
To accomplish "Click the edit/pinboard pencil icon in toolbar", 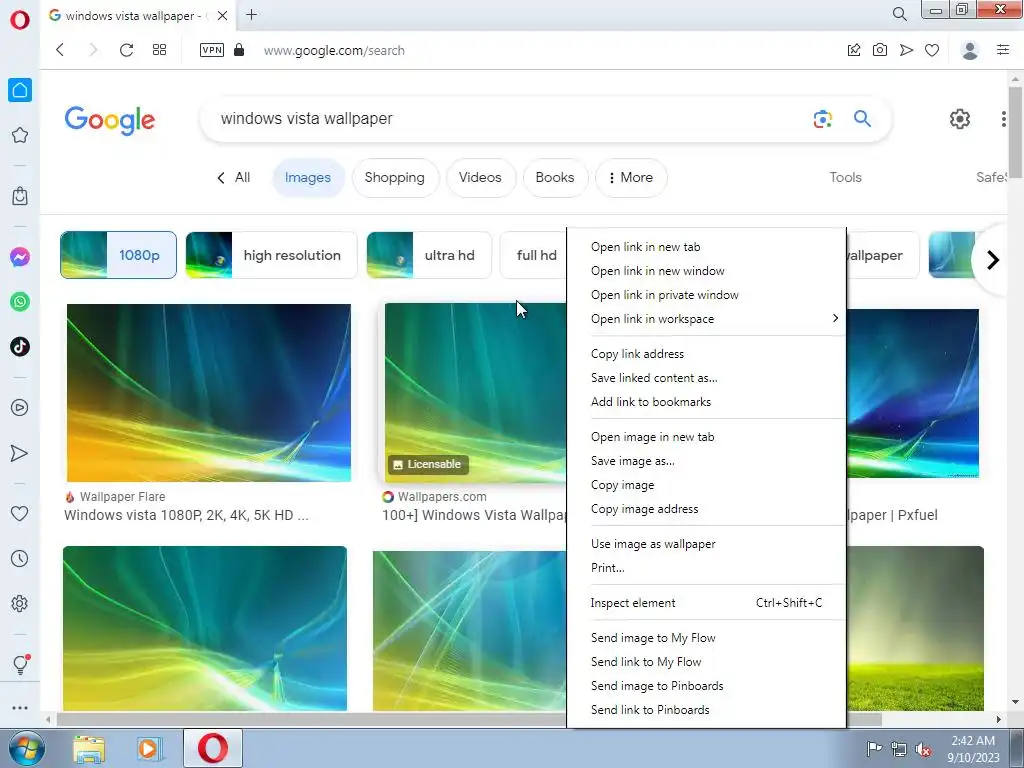I will coord(854,50).
